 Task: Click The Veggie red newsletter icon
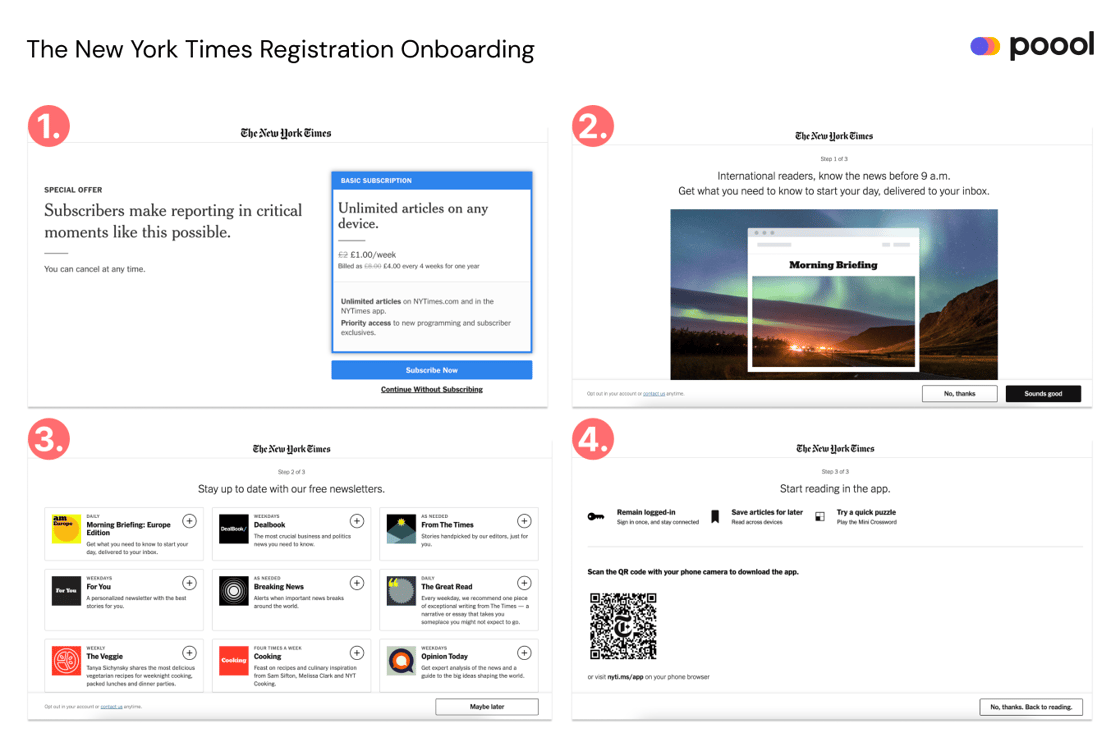pos(66,661)
